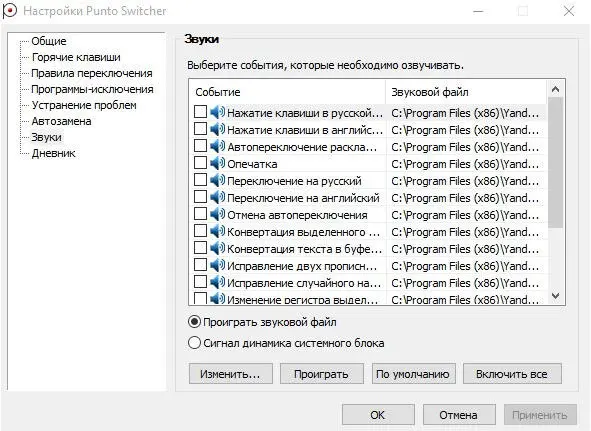
Task: Toggle the Отмена автопереключения checkbox
Action: click(200, 213)
